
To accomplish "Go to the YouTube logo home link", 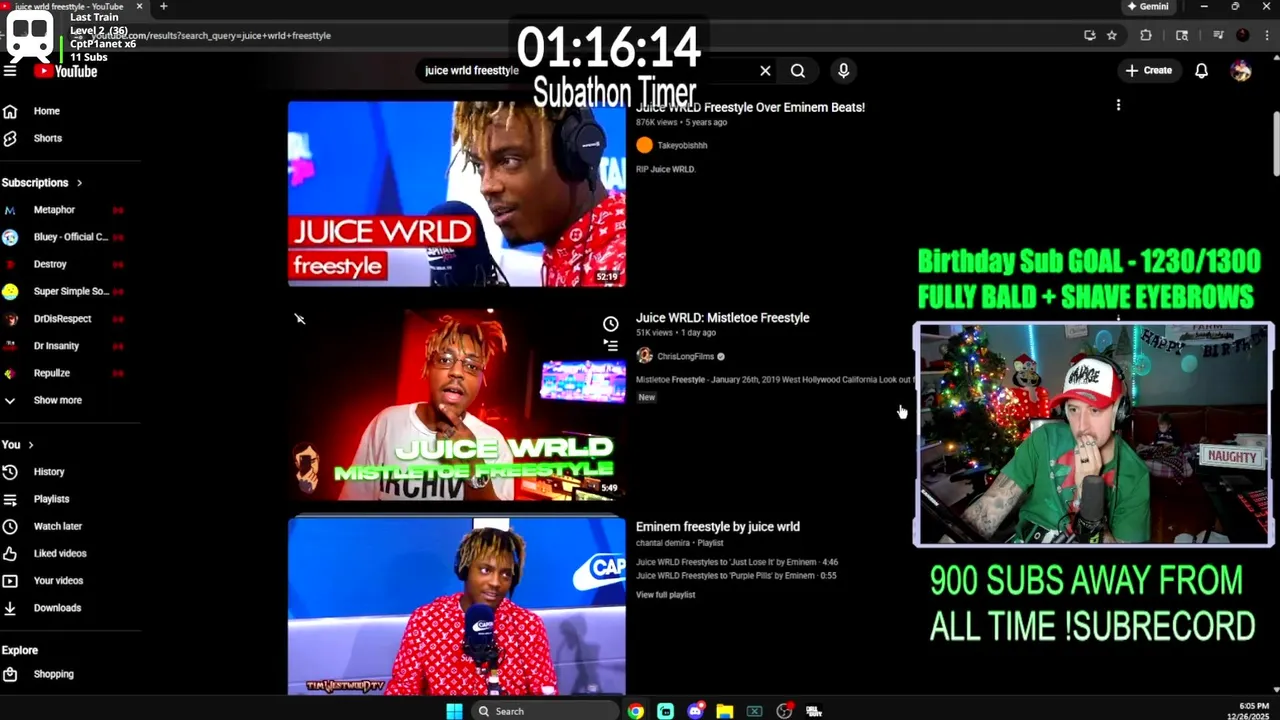I will point(66,71).
